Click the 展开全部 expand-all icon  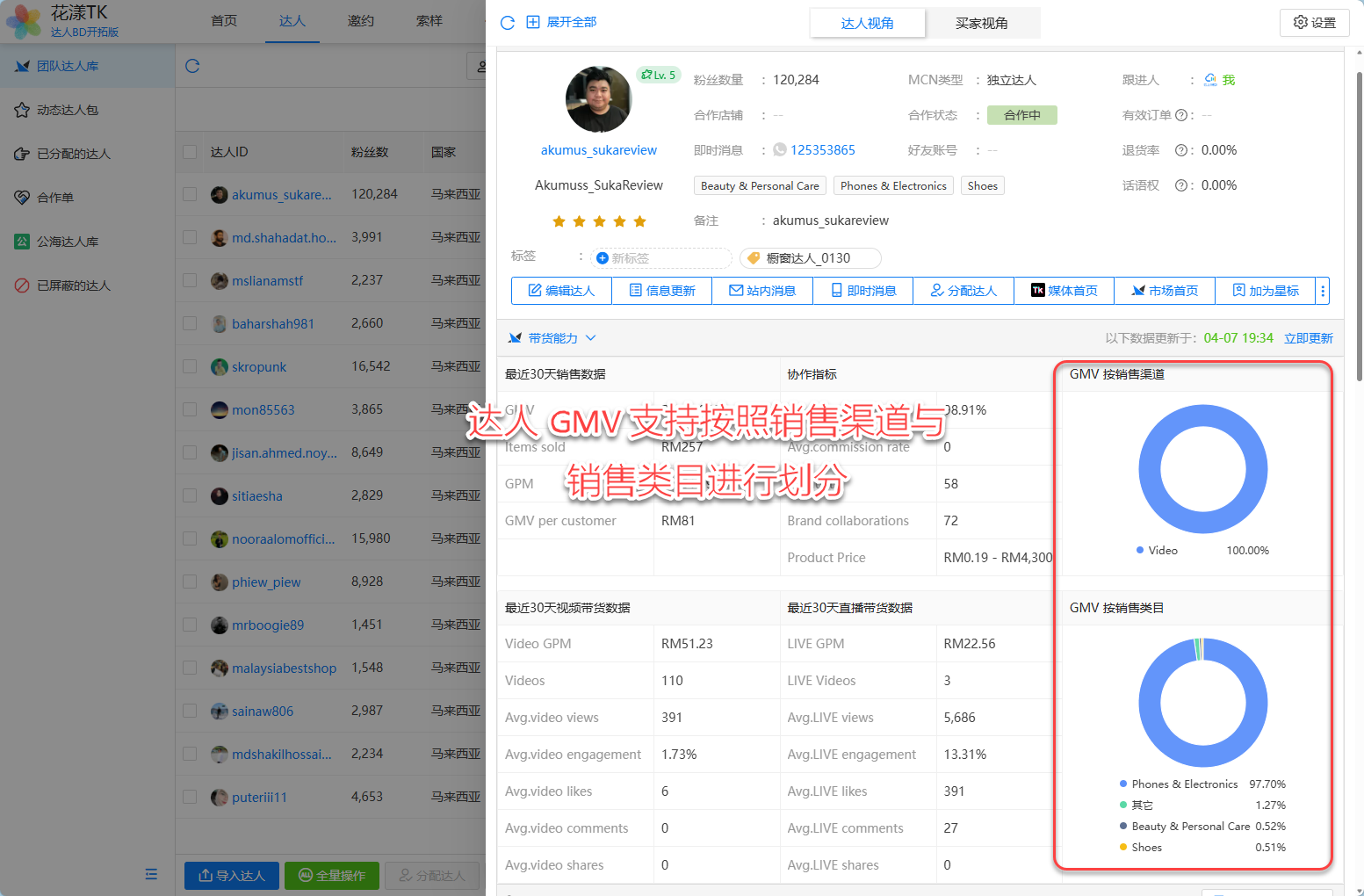point(533,22)
